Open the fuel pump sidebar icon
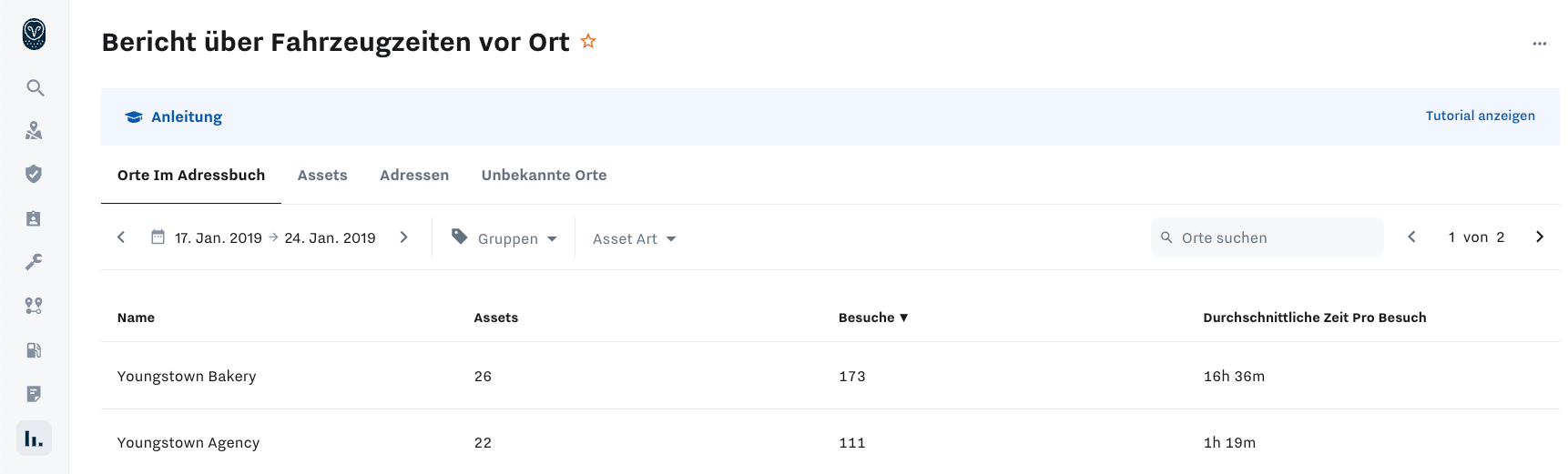 pos(35,350)
